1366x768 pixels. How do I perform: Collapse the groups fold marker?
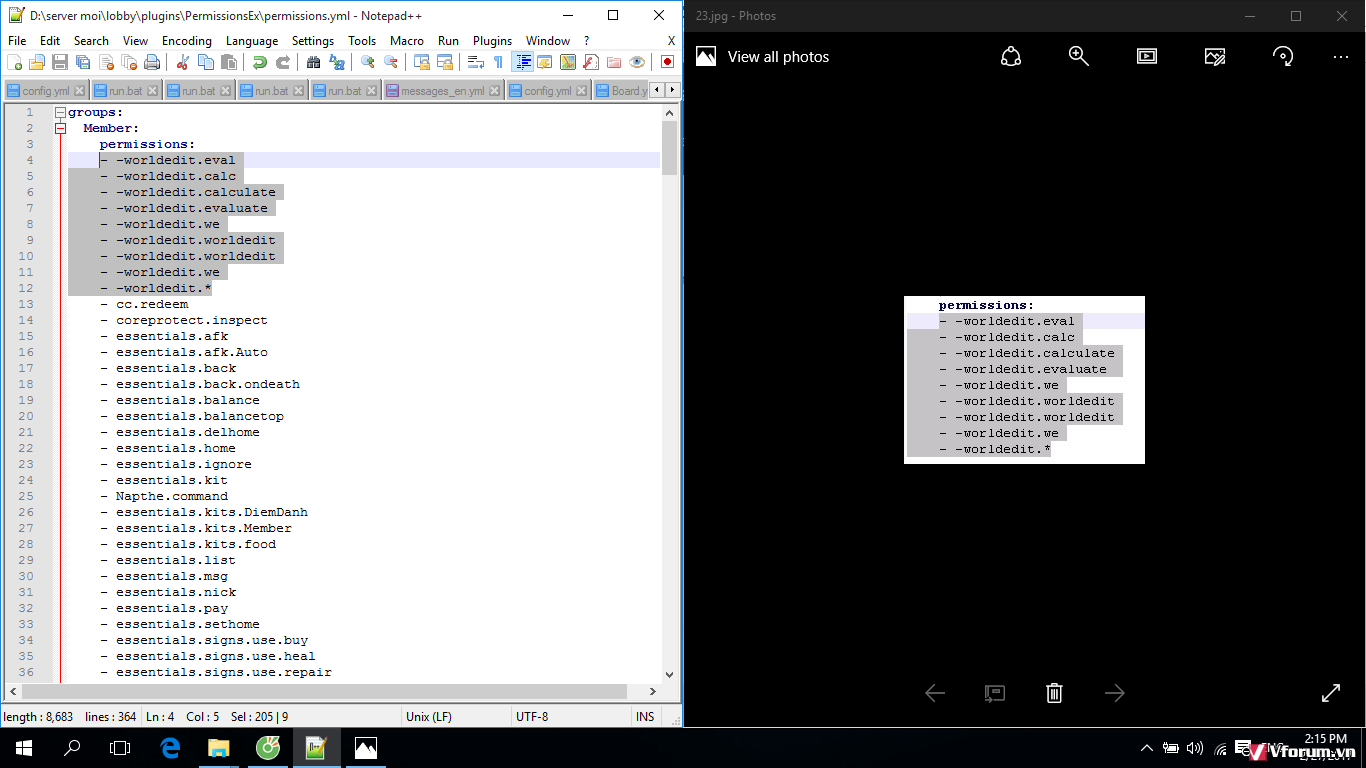coord(60,113)
